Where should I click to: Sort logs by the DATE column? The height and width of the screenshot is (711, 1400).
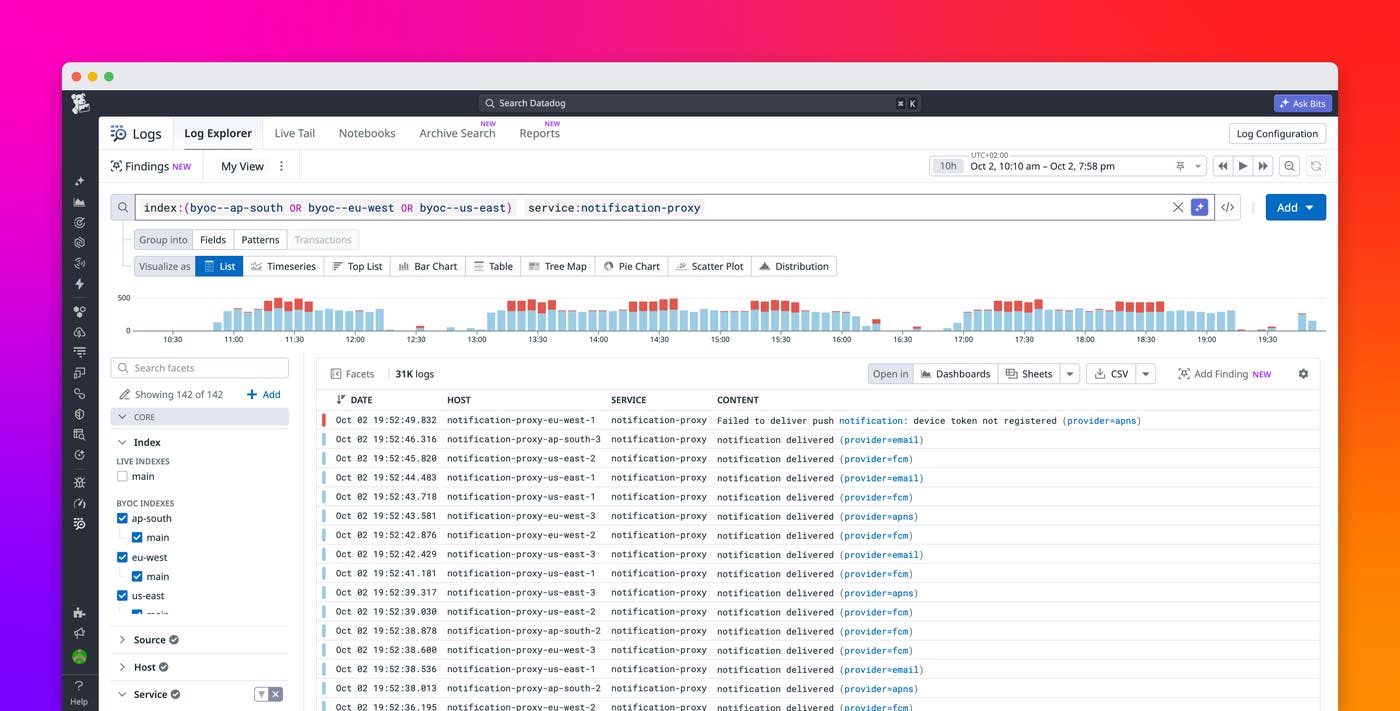(x=354, y=400)
